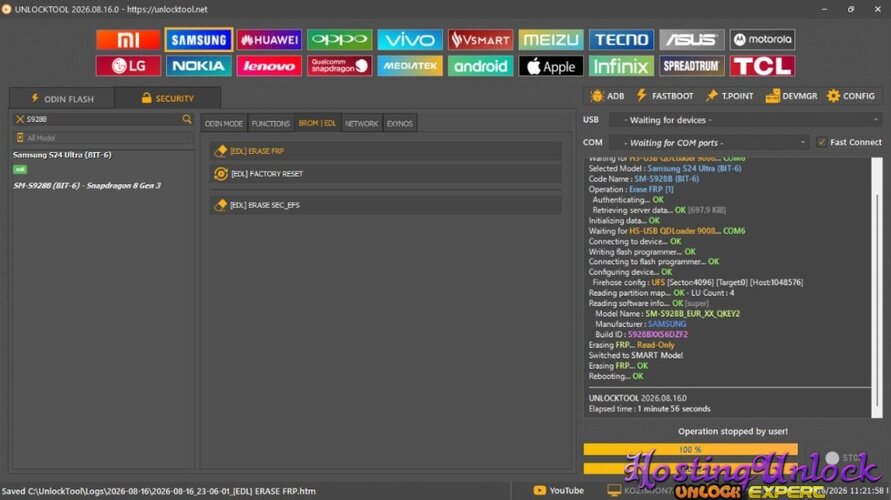891x500 pixels.
Task: Select Samsung S24 Ultra (BIT-6) model
Action: 63,155
